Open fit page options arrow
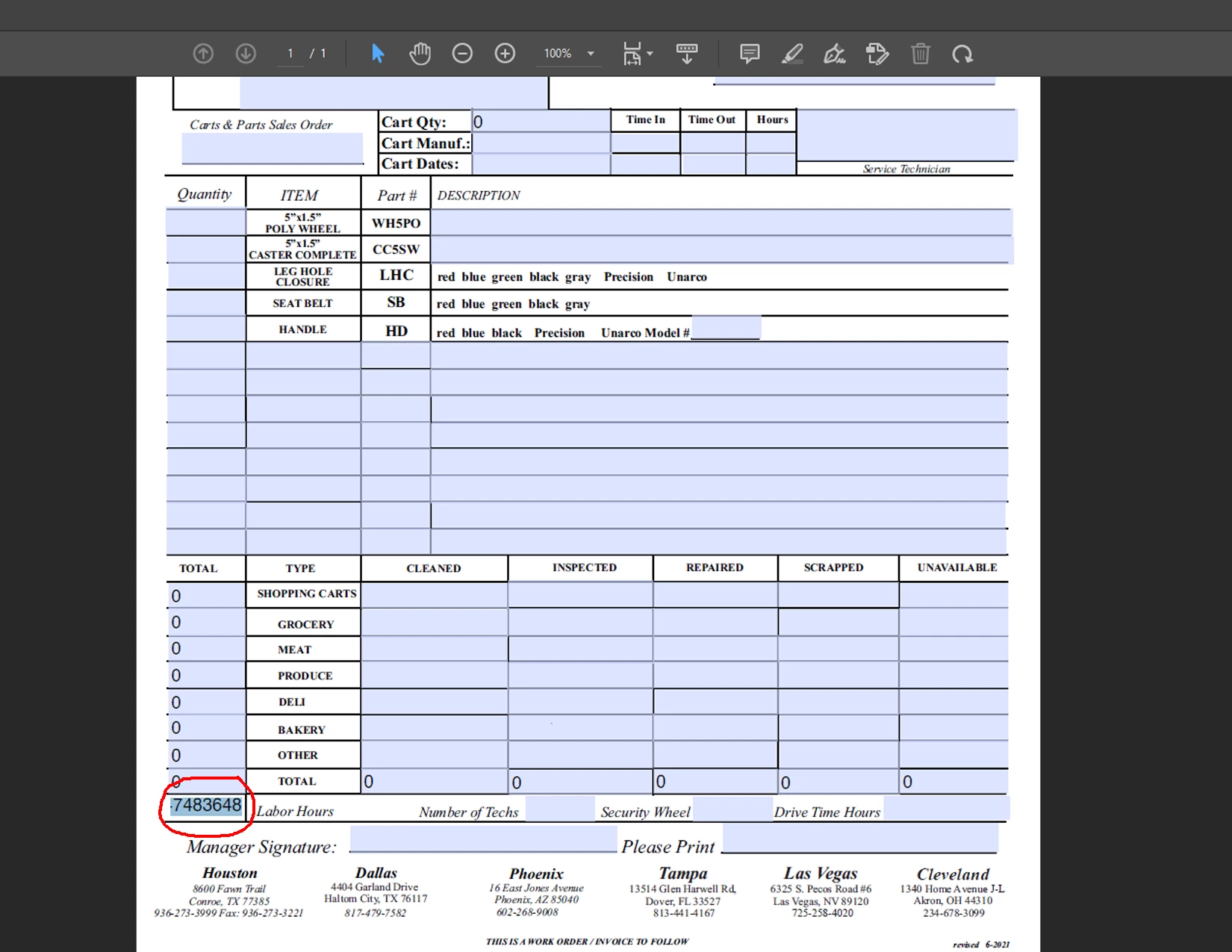1232x952 pixels. 650,54
